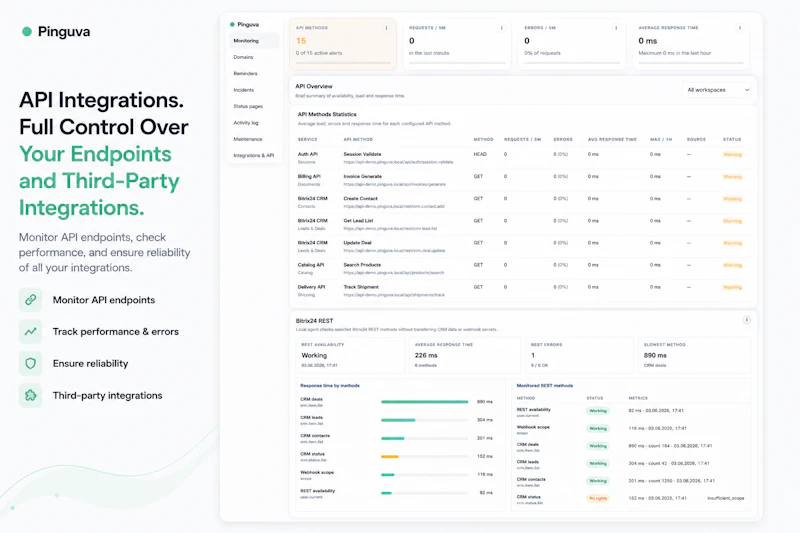
Task: Click the Slowest Method 890 ms card
Action: click(694, 355)
